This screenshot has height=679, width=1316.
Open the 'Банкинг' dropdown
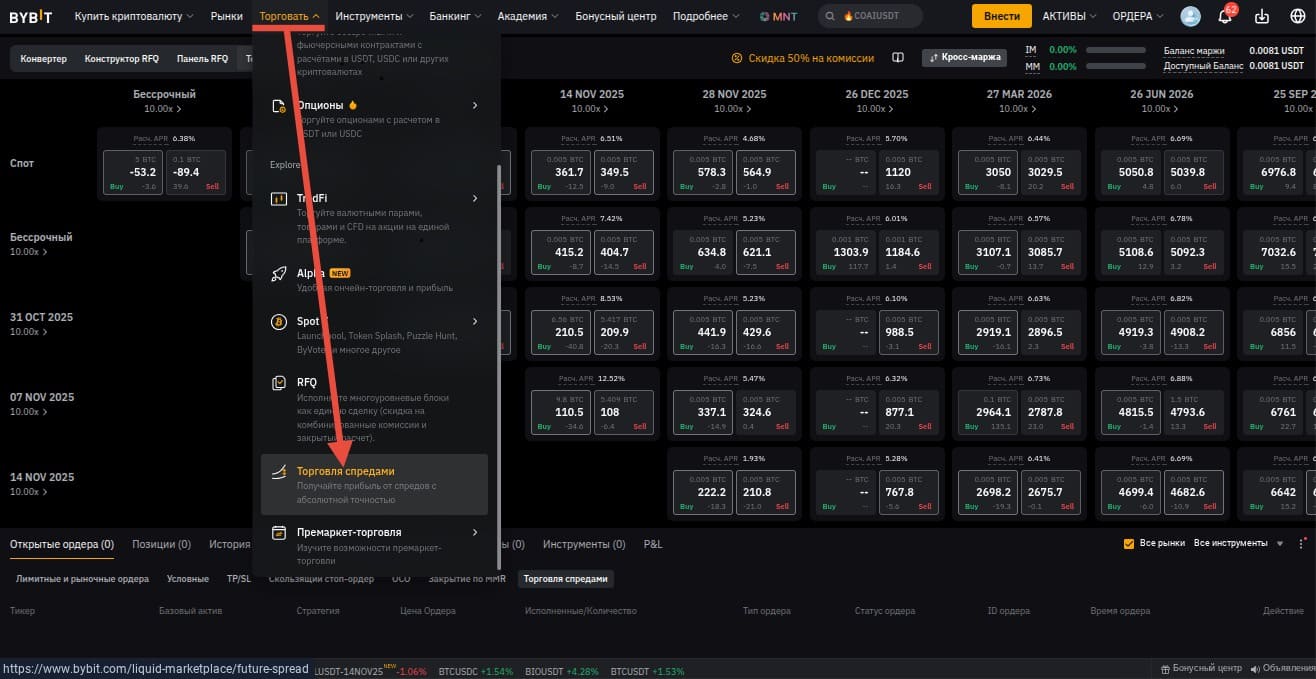455,16
